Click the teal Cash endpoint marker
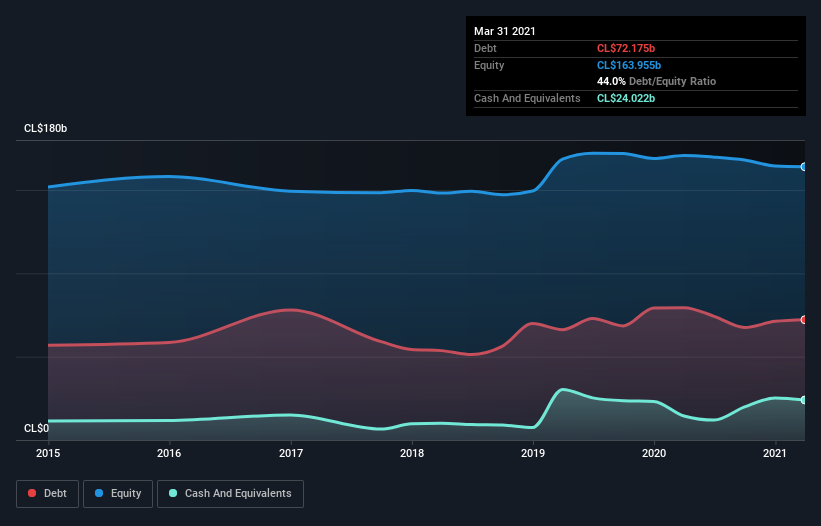The width and height of the screenshot is (821, 526). click(804, 400)
